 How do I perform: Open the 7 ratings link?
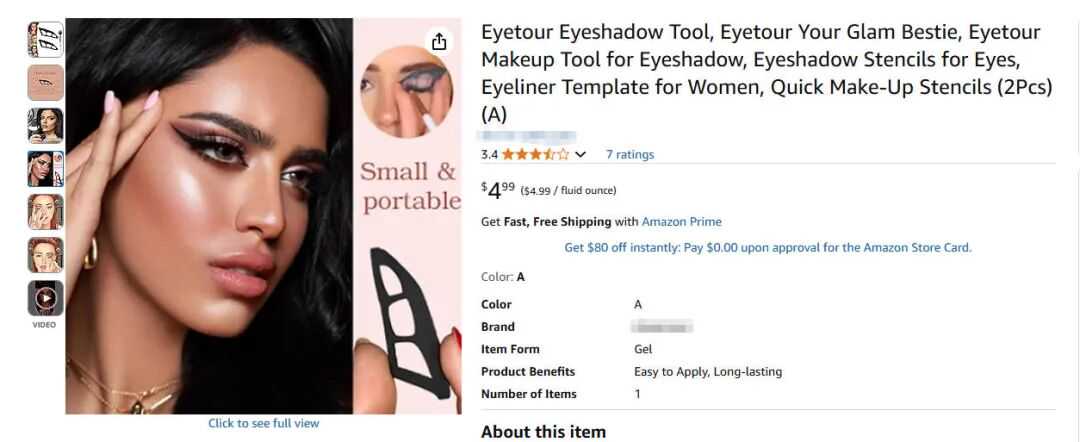pyautogui.click(x=630, y=154)
